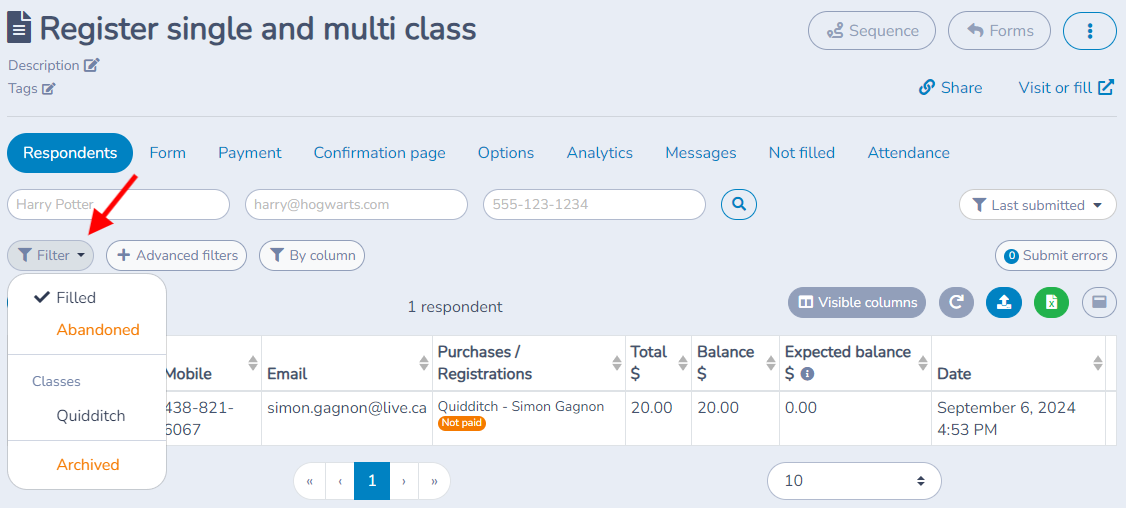Viewport: 1126px width, 508px height.
Task: Open Advanced filters
Action: pyautogui.click(x=177, y=255)
